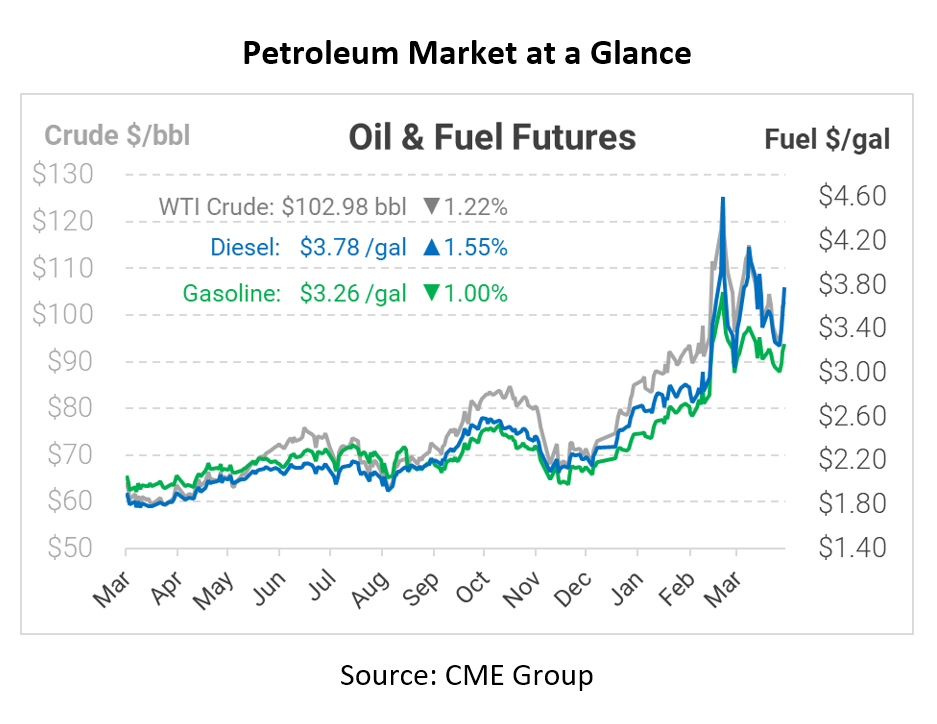Screen dimensions: 937x724
Task: Click the Oct month label on the x-axis
Action: click(x=470, y=588)
